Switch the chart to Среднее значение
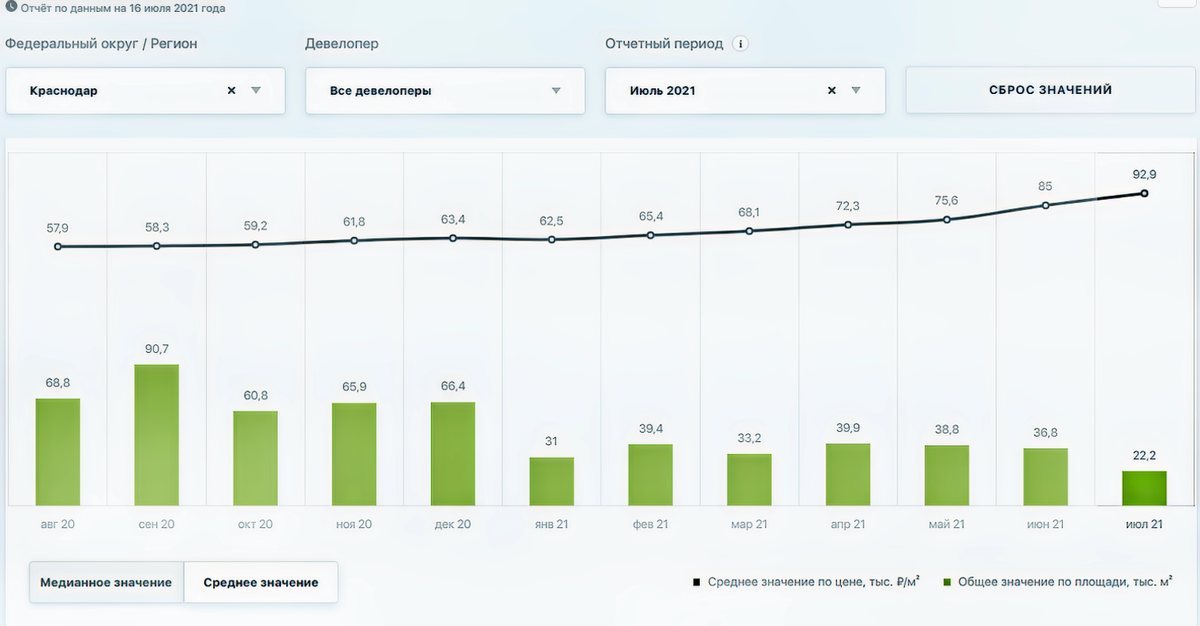 tap(260, 581)
